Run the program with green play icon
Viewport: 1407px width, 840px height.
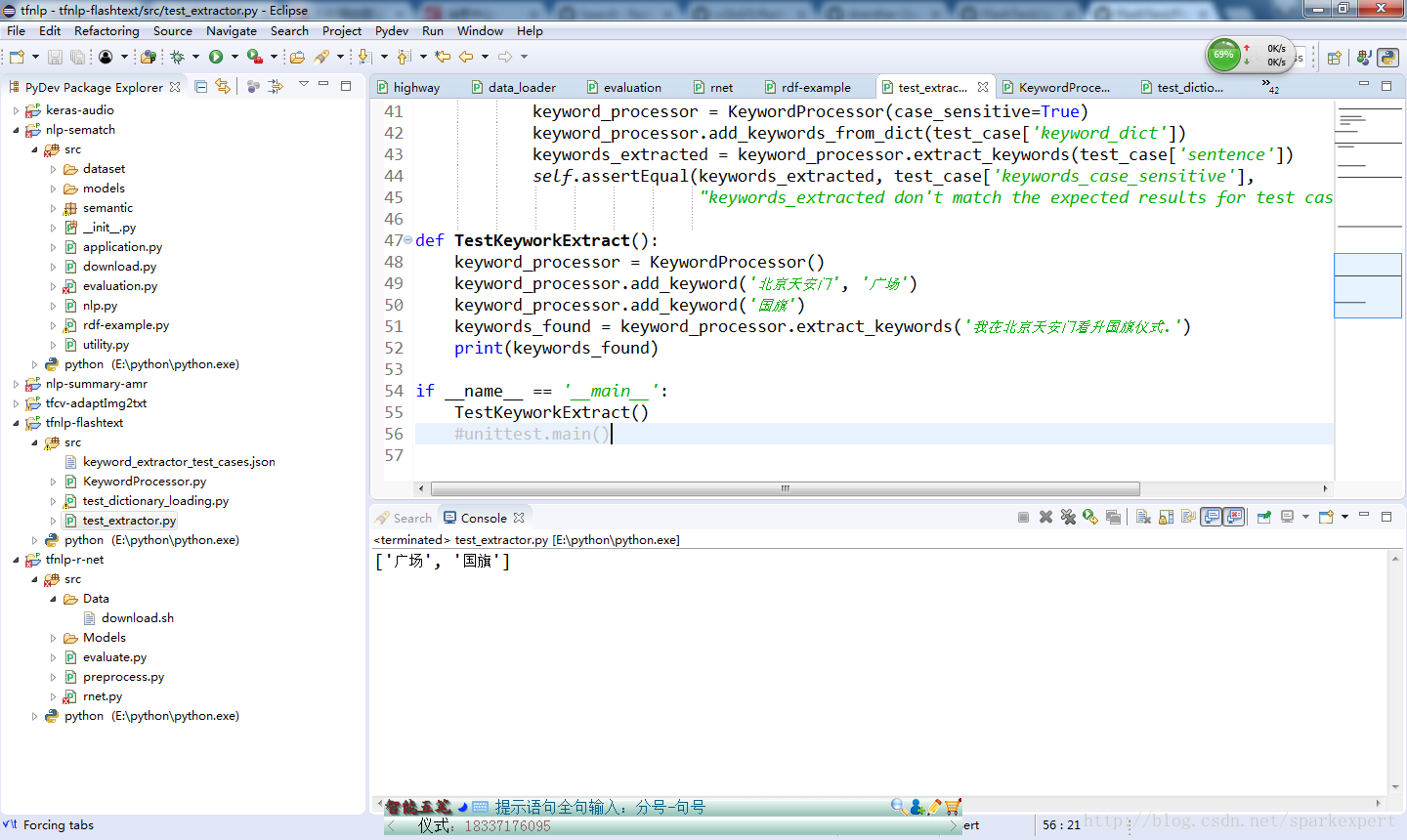coord(216,57)
